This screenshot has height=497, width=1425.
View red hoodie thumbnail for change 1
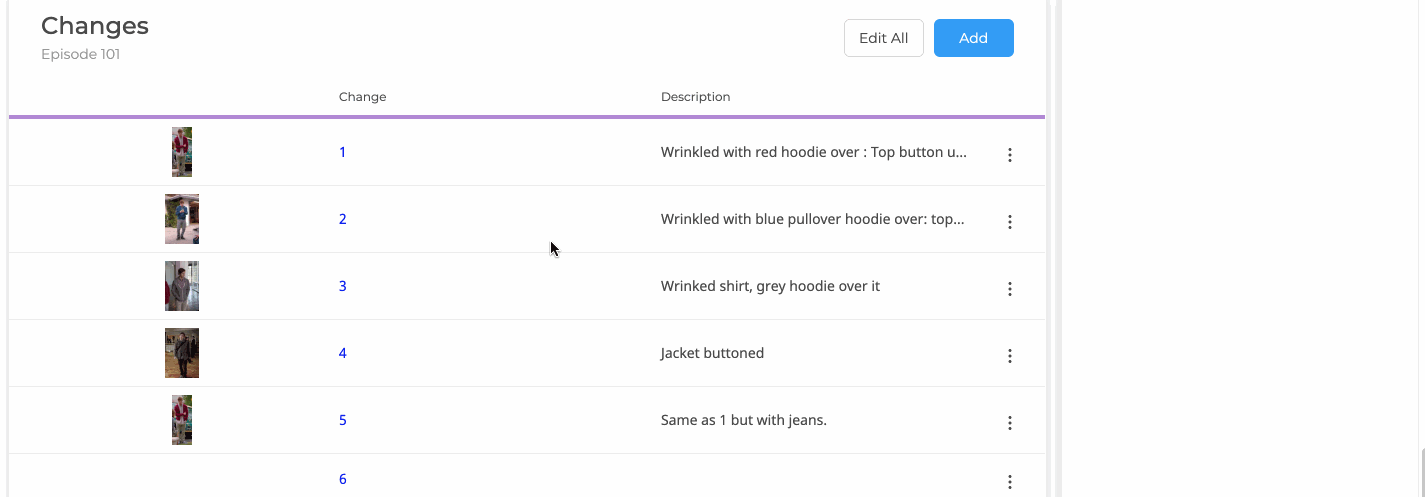click(x=182, y=152)
